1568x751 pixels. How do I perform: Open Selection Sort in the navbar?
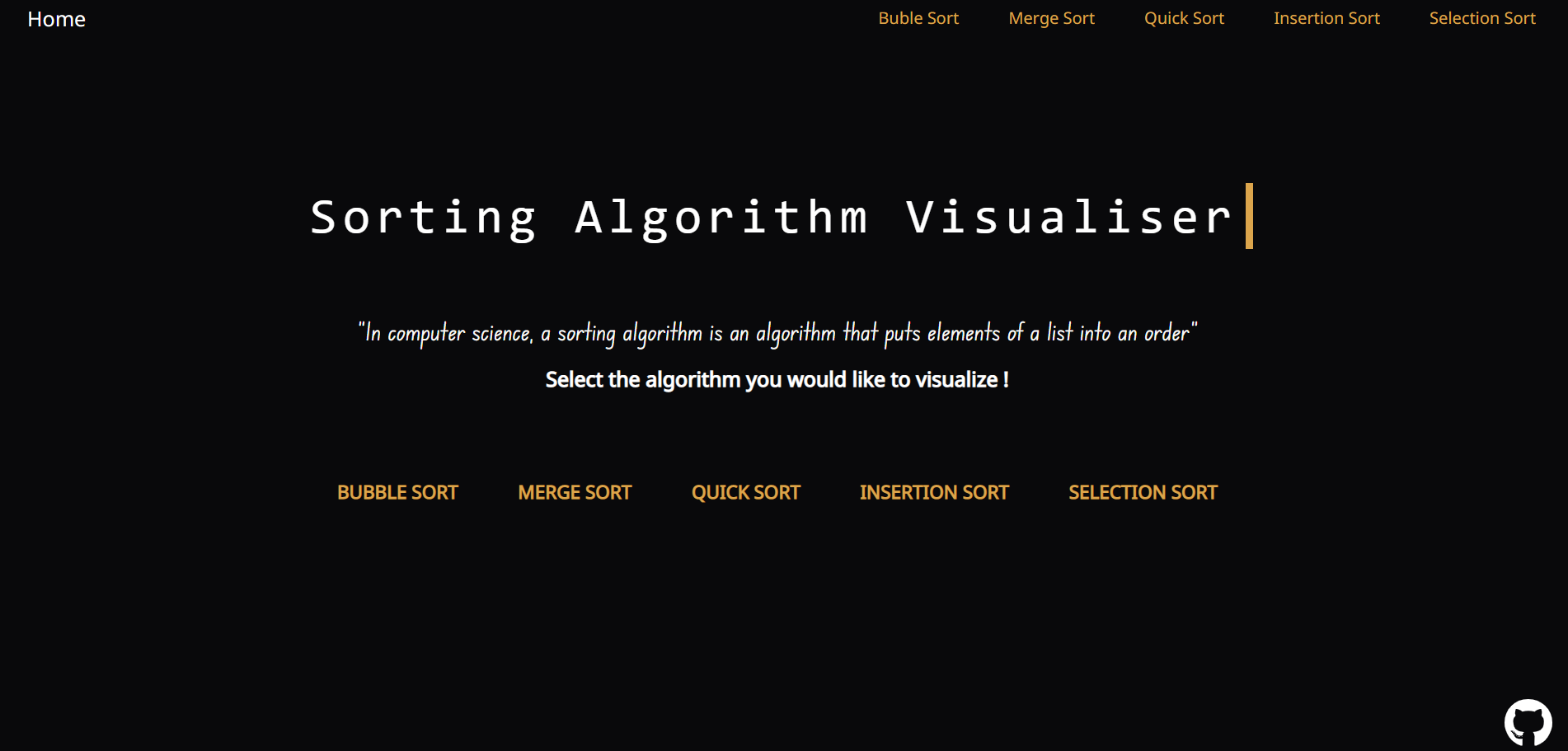coord(1482,18)
